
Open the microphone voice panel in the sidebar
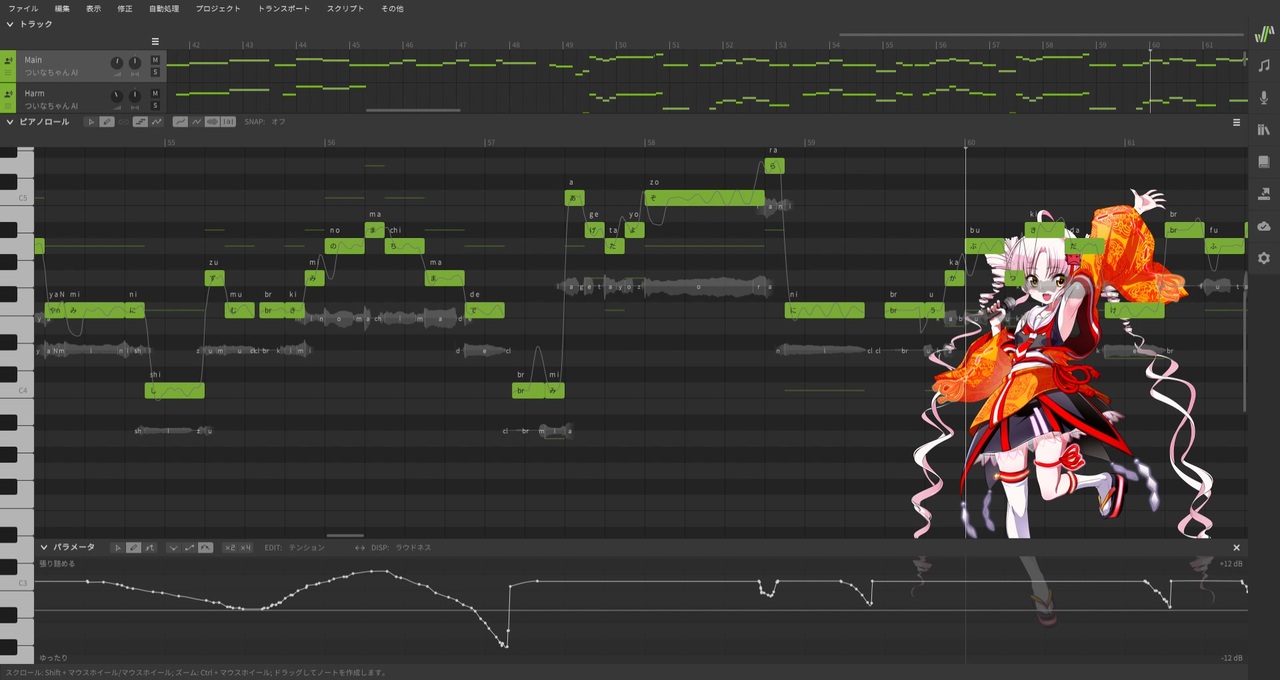point(1264,97)
